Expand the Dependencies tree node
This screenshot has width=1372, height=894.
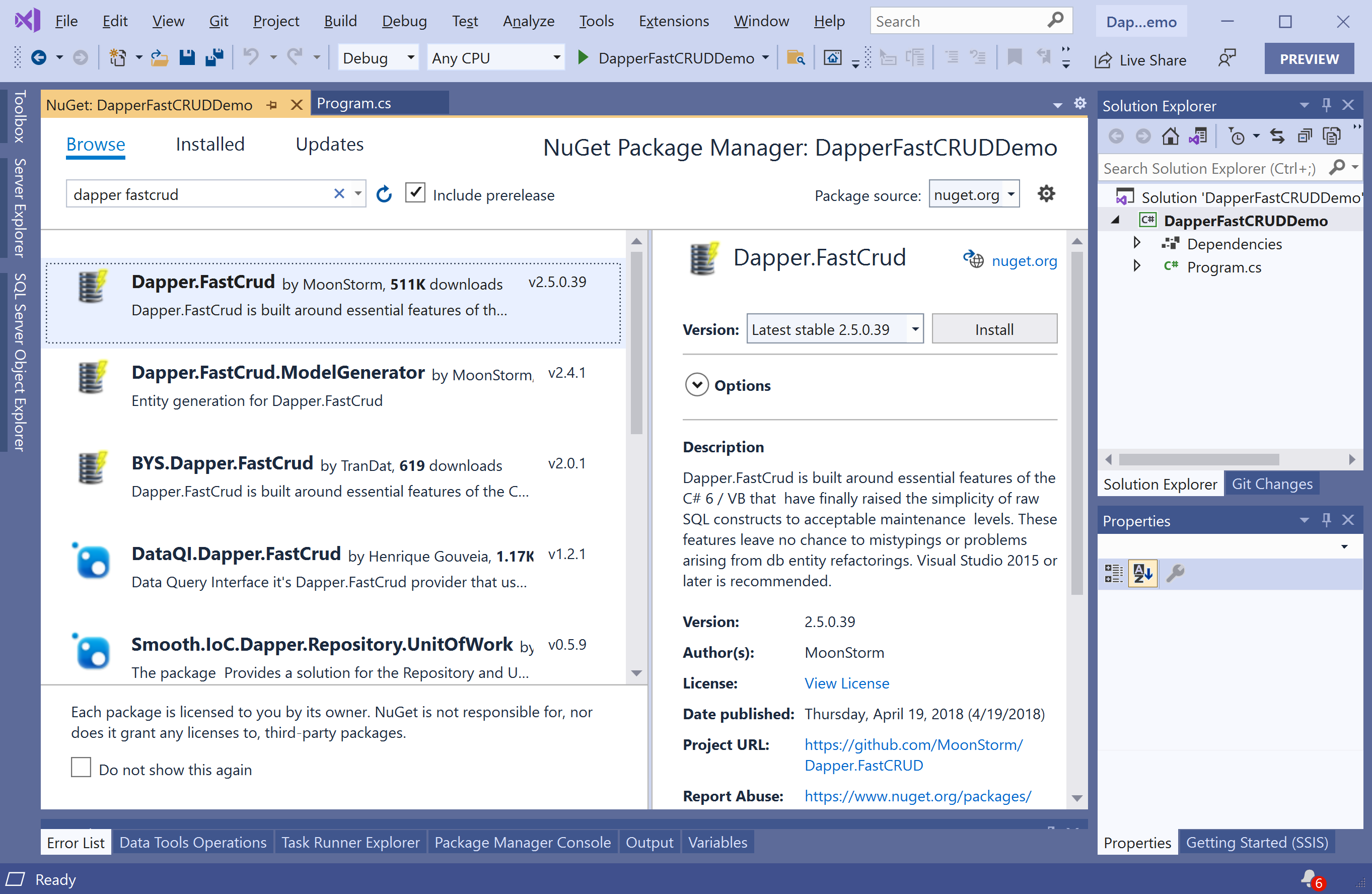tap(1136, 243)
